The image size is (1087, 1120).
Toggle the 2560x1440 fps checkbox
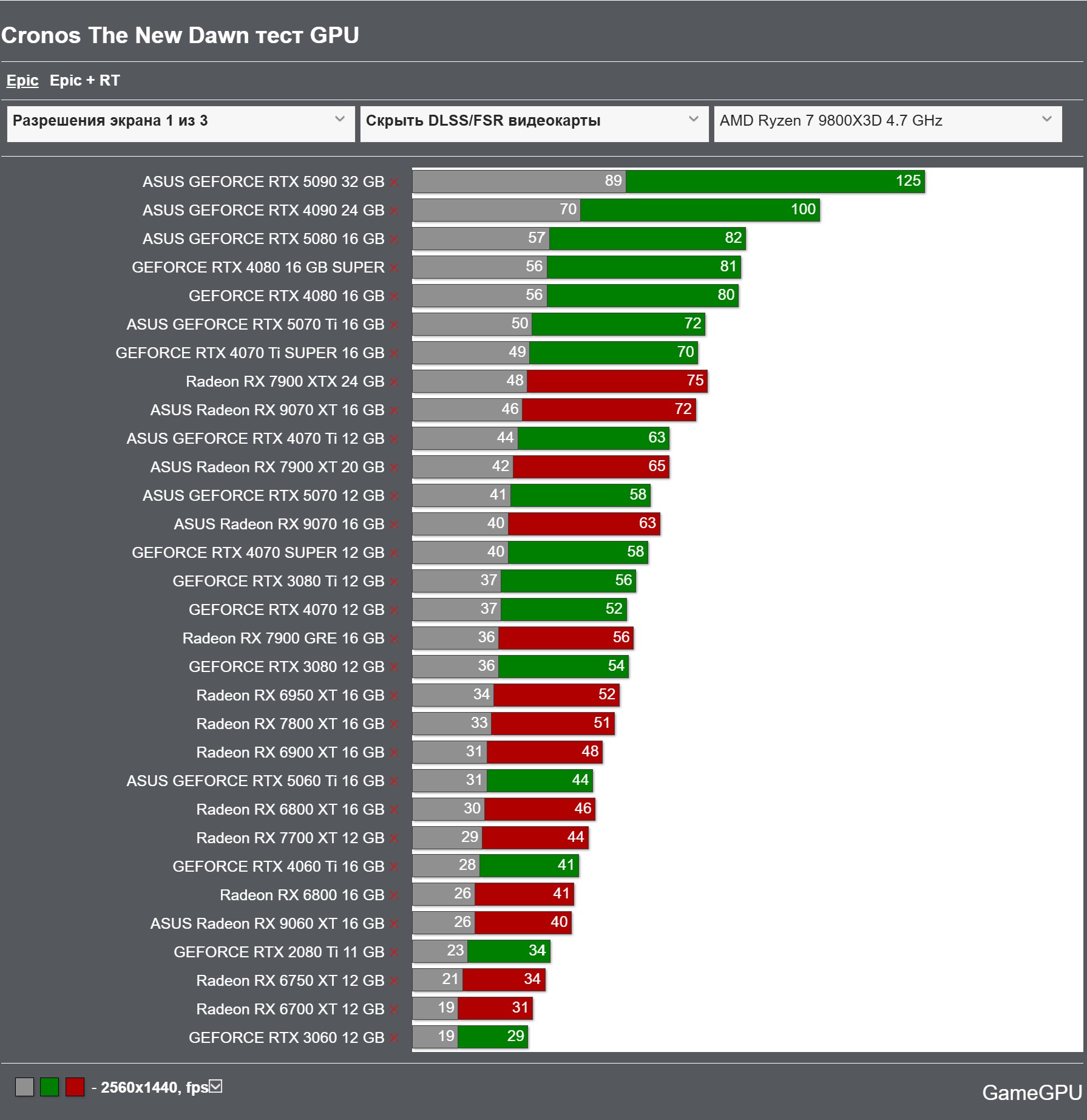(216, 1086)
